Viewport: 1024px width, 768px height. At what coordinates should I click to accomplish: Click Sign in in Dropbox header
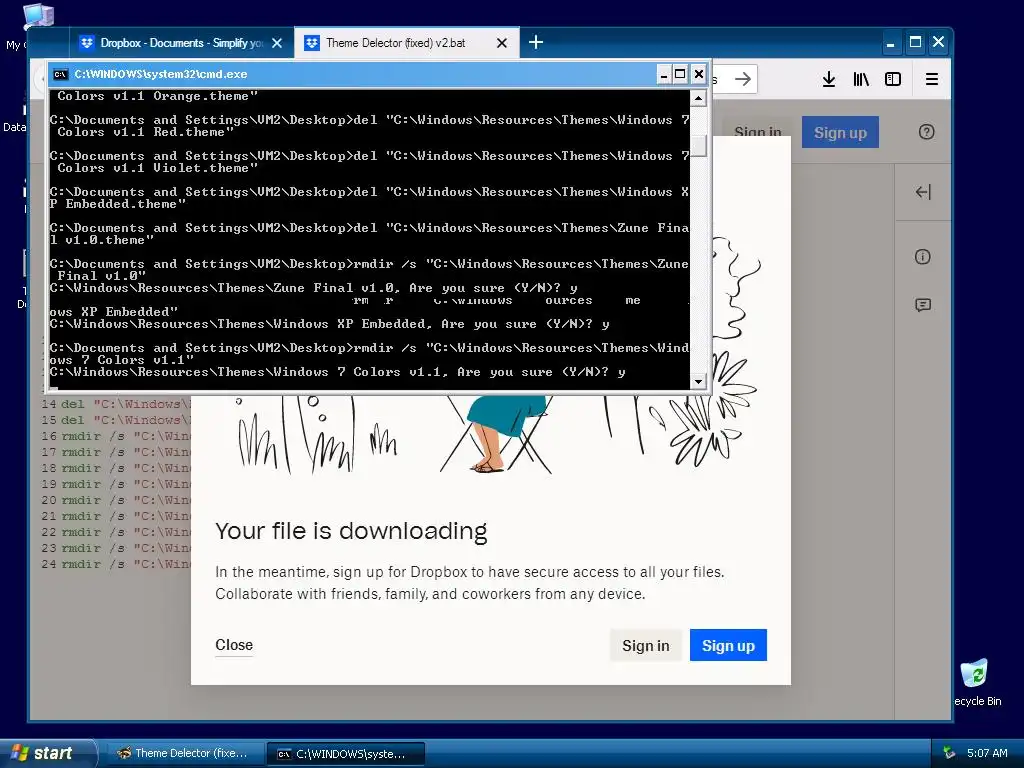coord(758,132)
